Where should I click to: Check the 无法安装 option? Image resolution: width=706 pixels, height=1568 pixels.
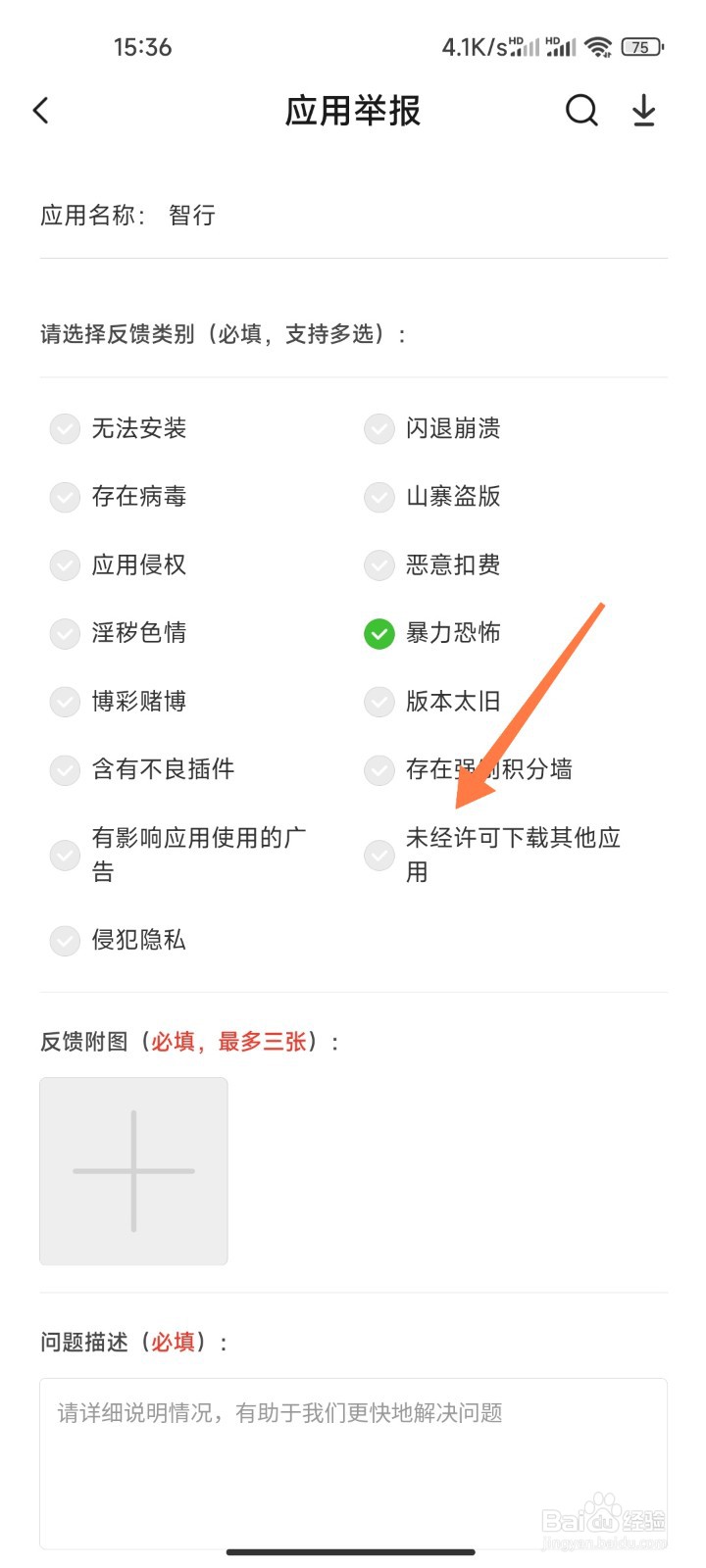click(65, 428)
